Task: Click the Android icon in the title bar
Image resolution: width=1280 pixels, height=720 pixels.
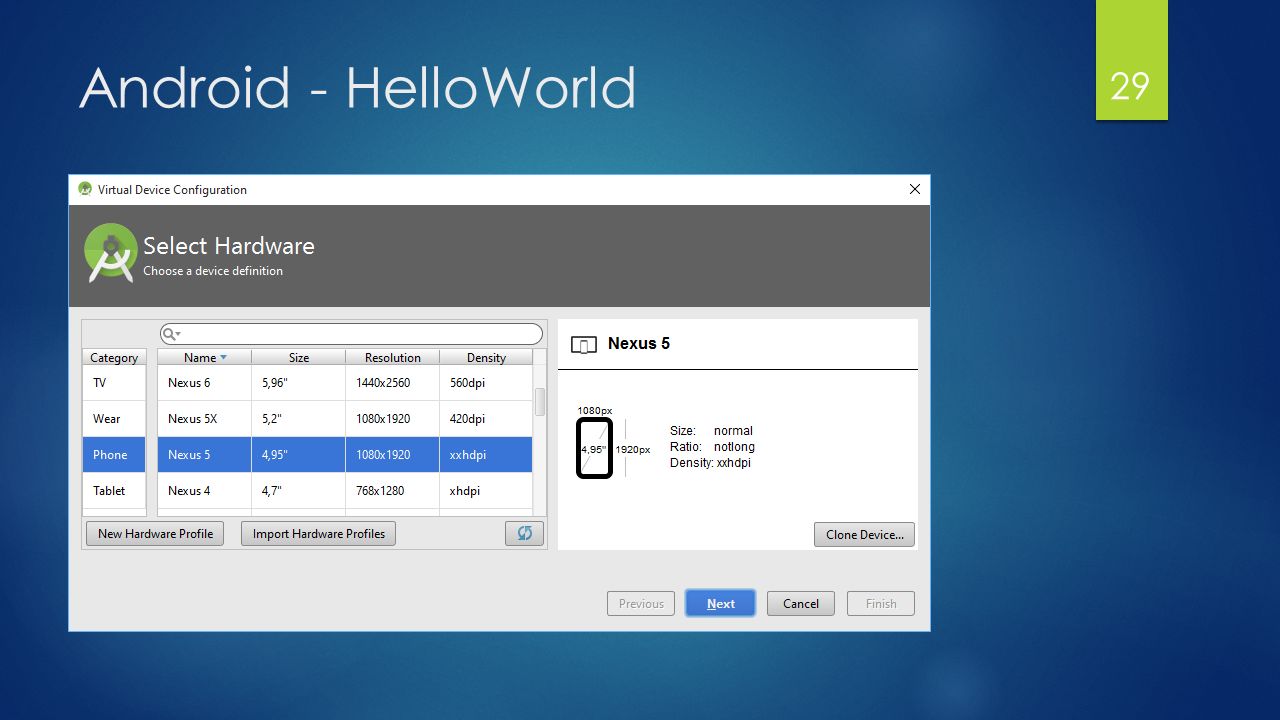Action: click(x=85, y=189)
